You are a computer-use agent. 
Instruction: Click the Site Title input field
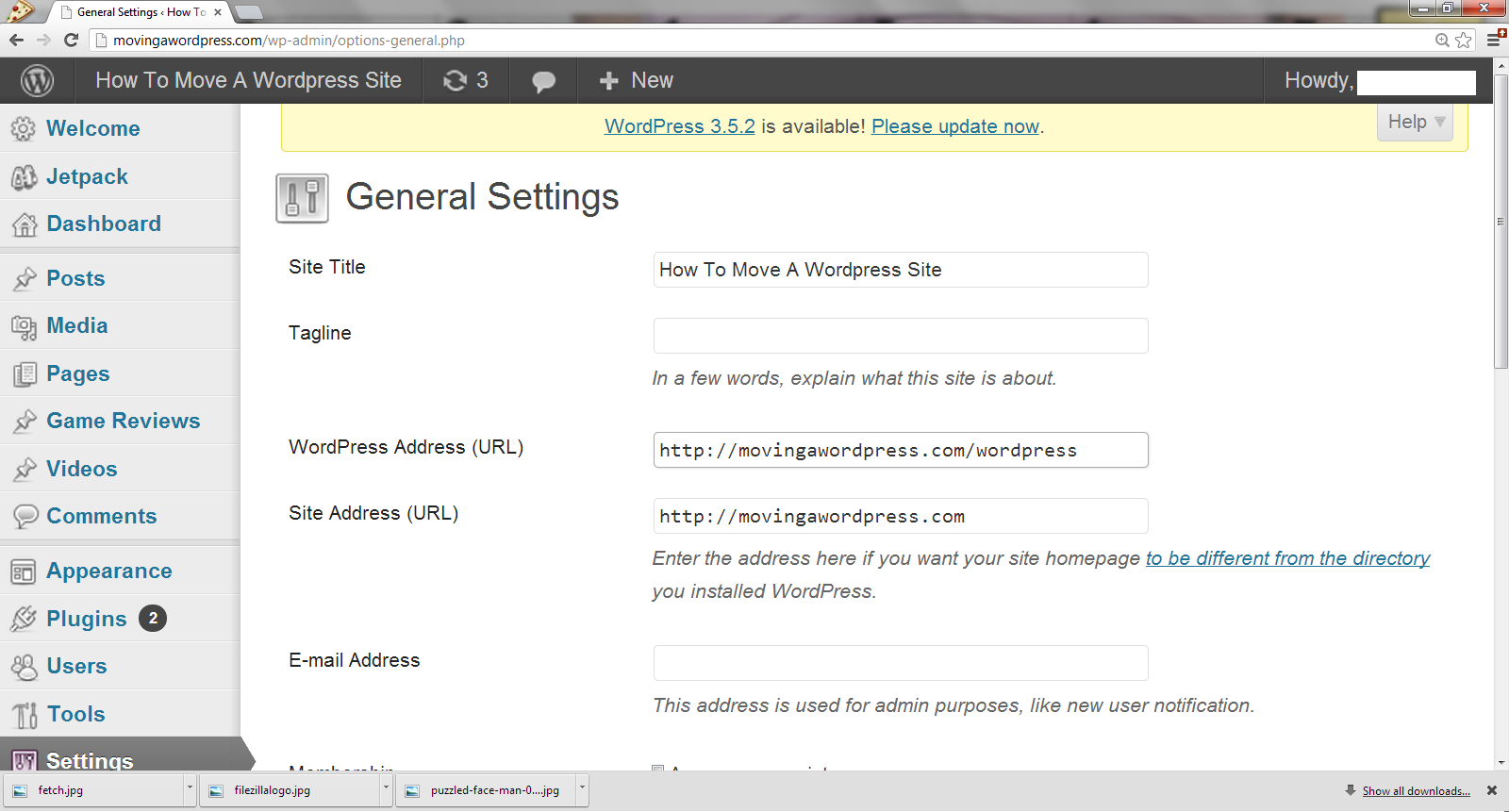(x=901, y=270)
